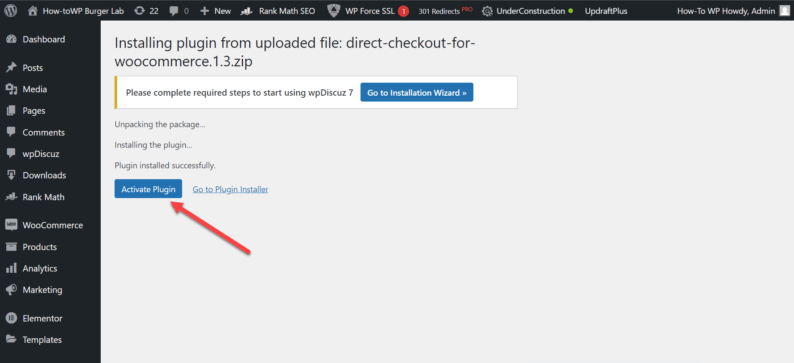Click the WordPress logo icon
Screen dimensions: 794x363
coord(11,11)
